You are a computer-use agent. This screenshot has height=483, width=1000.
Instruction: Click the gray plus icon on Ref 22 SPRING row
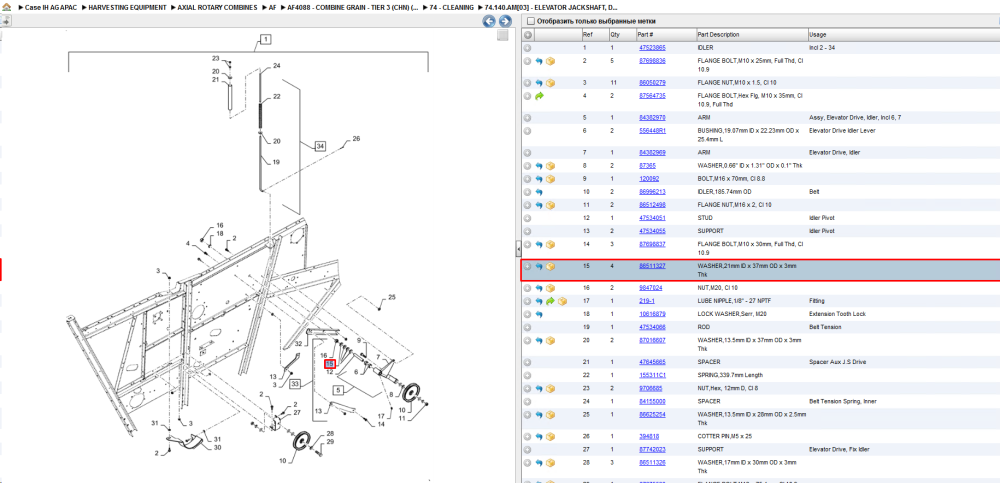pyautogui.click(x=527, y=375)
